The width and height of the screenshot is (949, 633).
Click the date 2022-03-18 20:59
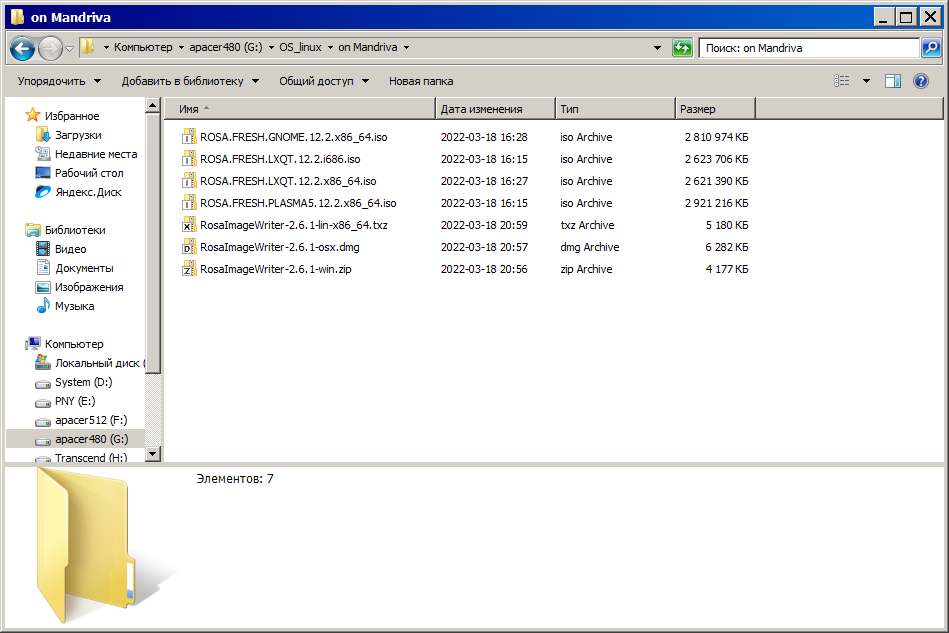pos(484,225)
